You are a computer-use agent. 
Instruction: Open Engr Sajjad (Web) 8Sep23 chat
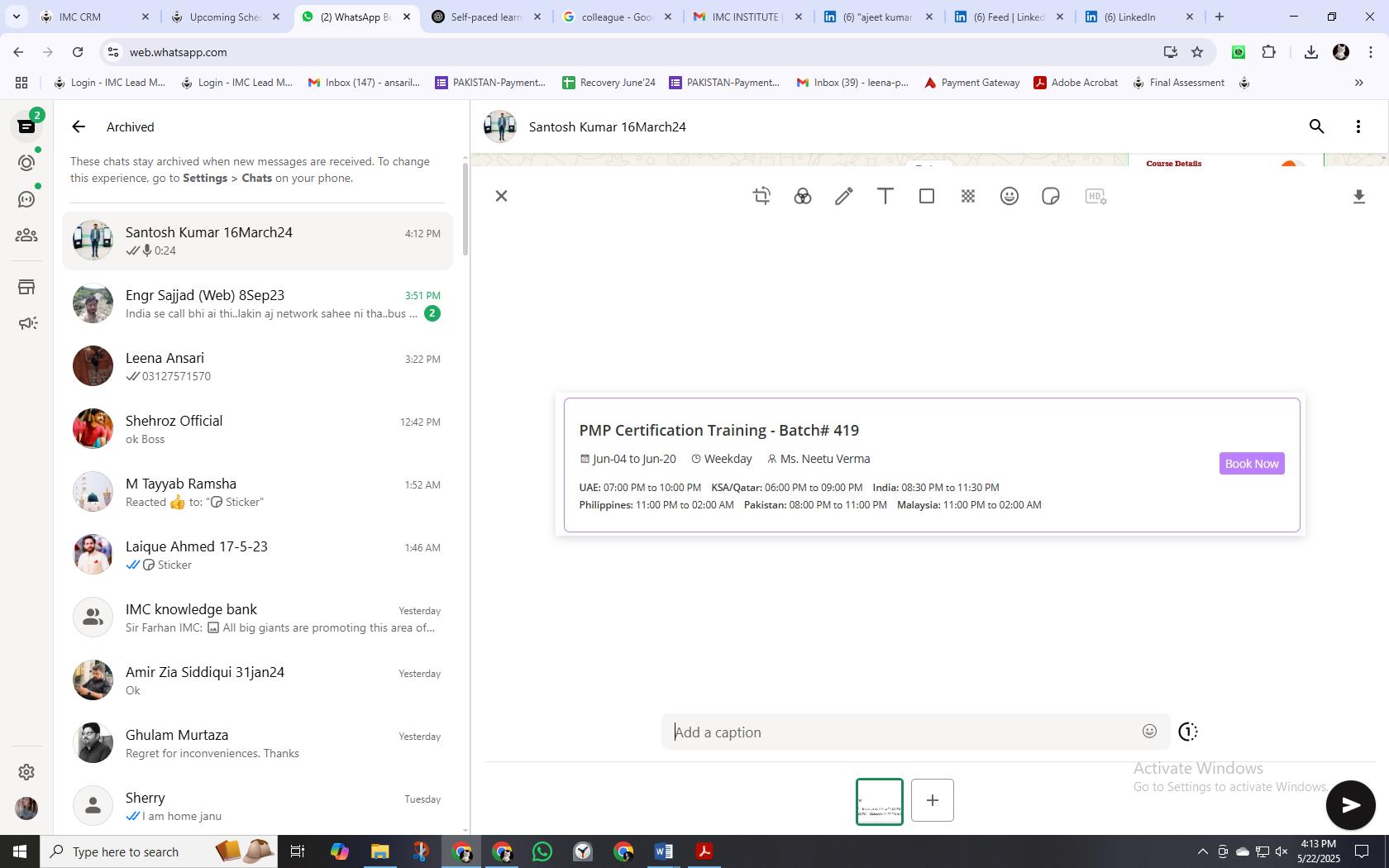coord(257,303)
